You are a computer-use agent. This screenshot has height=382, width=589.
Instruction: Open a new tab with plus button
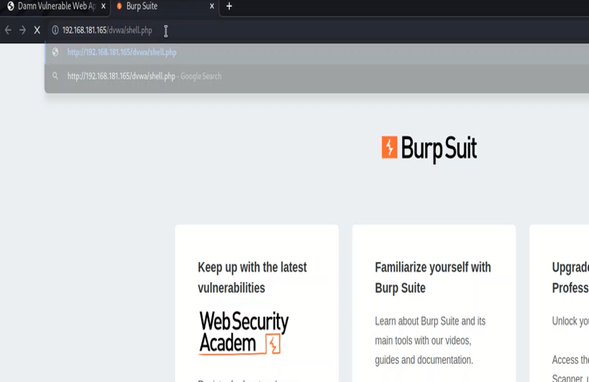(229, 6)
